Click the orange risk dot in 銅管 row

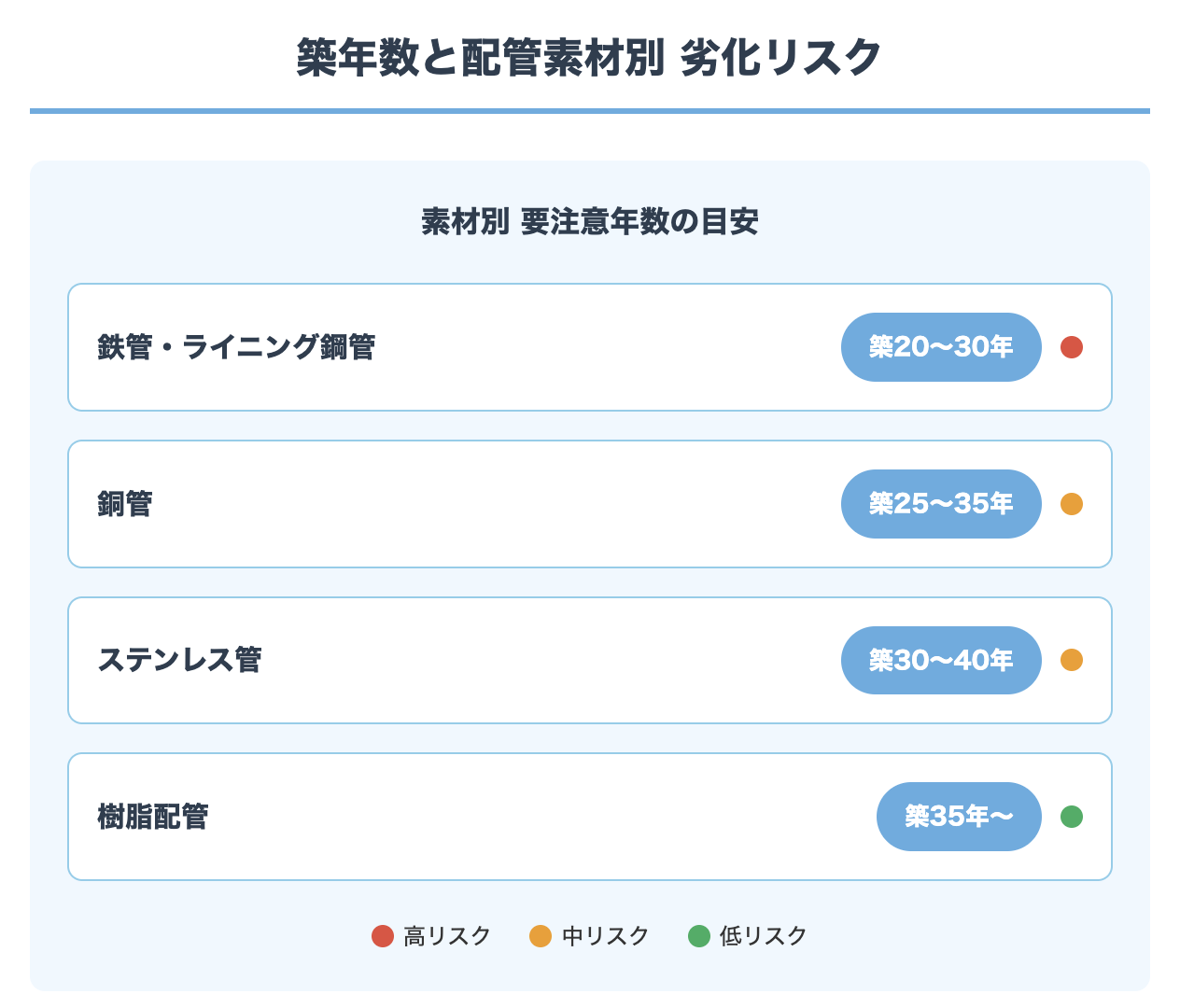tap(1072, 504)
